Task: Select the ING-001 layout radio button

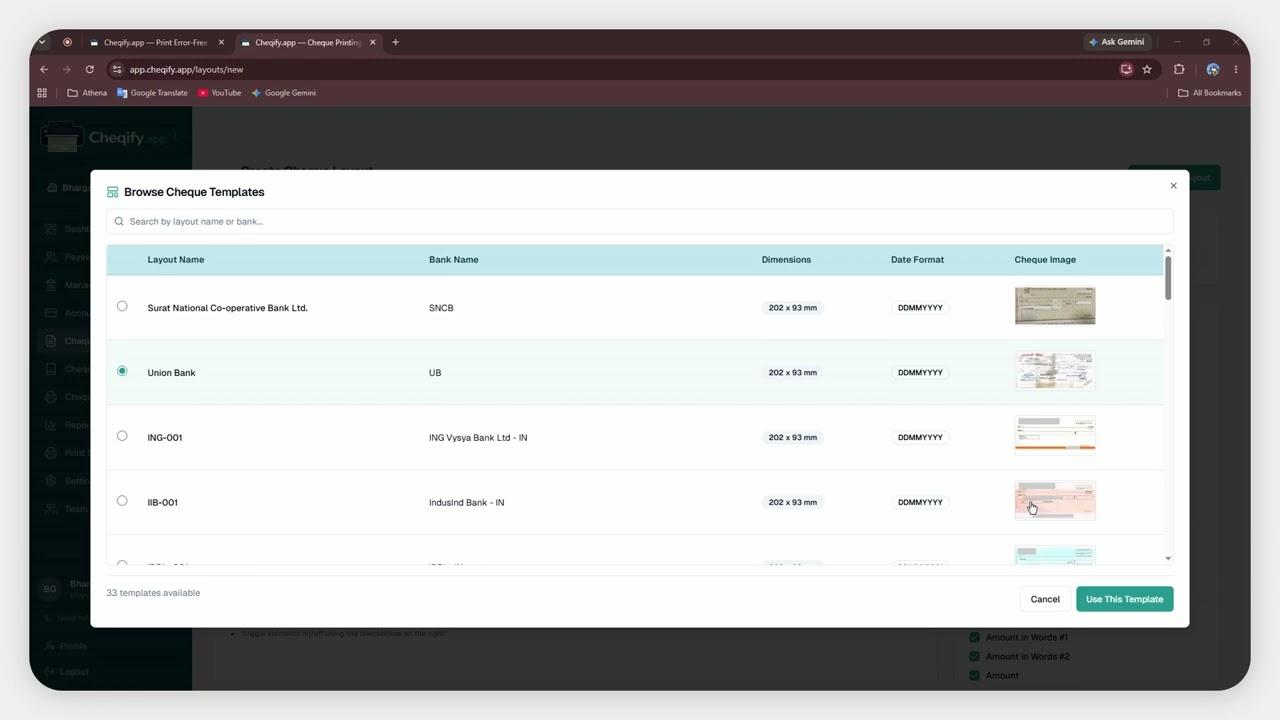Action: 122,436
